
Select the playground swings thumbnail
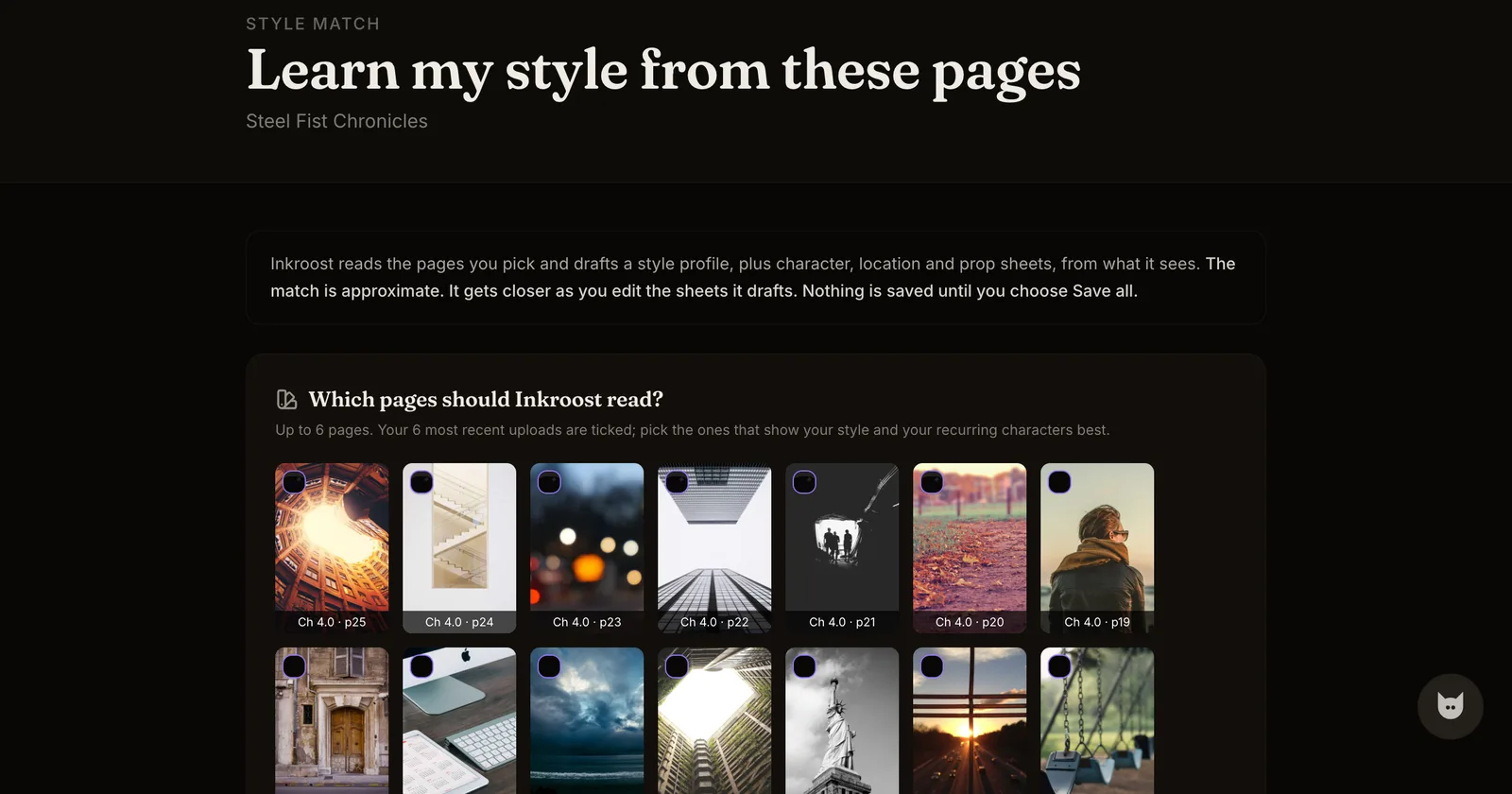1097,723
